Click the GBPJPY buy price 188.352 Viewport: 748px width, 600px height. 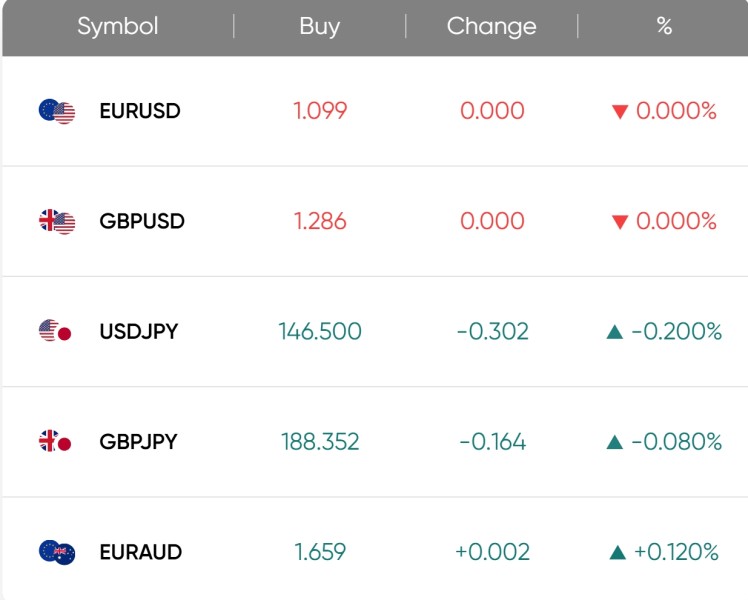pos(320,442)
